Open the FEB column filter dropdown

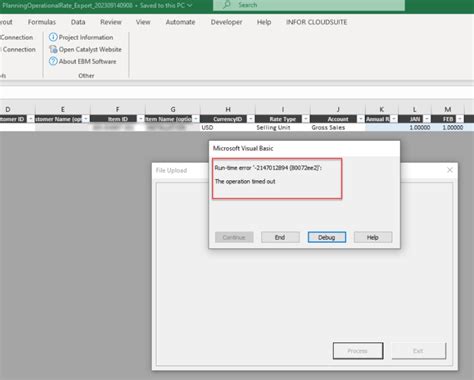[x=460, y=119]
